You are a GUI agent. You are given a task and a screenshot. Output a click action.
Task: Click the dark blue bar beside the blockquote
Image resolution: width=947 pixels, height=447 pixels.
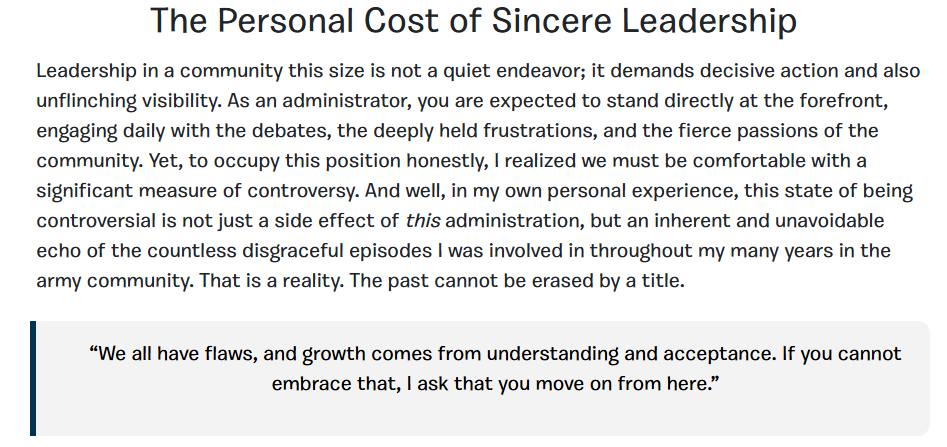click(x=33, y=378)
